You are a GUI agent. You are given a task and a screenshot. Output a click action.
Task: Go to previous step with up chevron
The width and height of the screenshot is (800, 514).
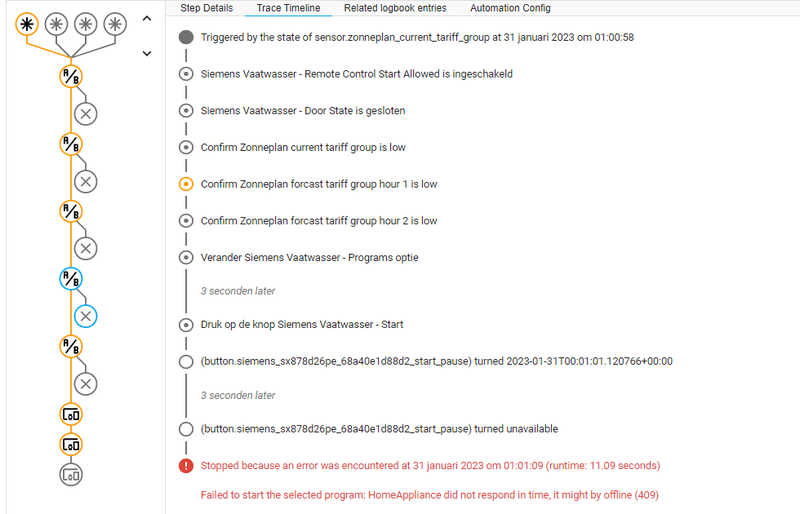[x=147, y=18]
